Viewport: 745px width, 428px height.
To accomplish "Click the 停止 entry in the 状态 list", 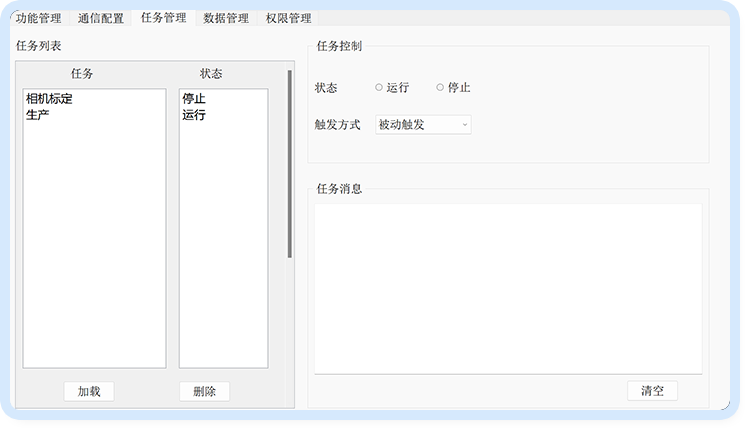I will tap(194, 100).
